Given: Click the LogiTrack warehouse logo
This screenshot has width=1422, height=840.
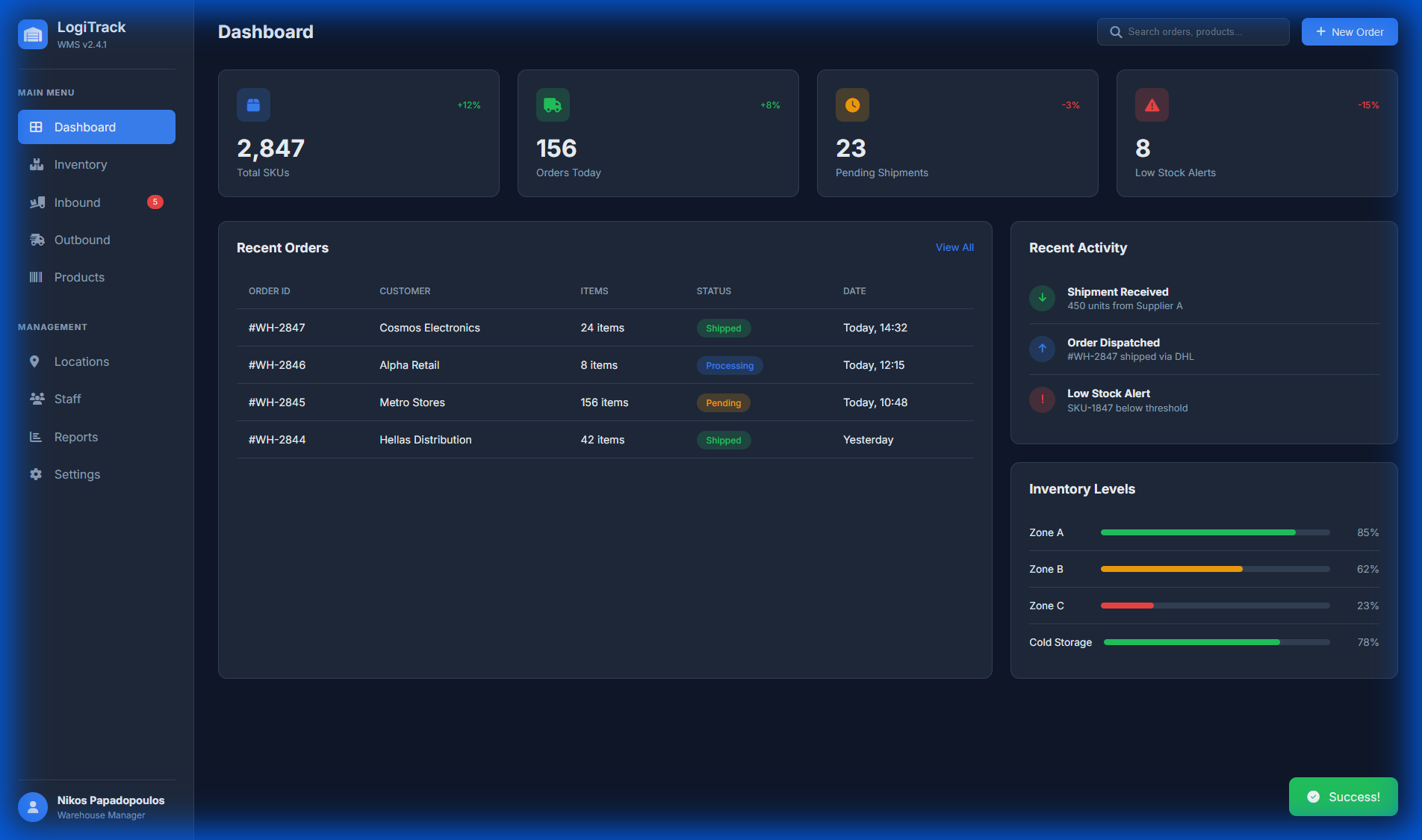Looking at the screenshot, I should [33, 34].
